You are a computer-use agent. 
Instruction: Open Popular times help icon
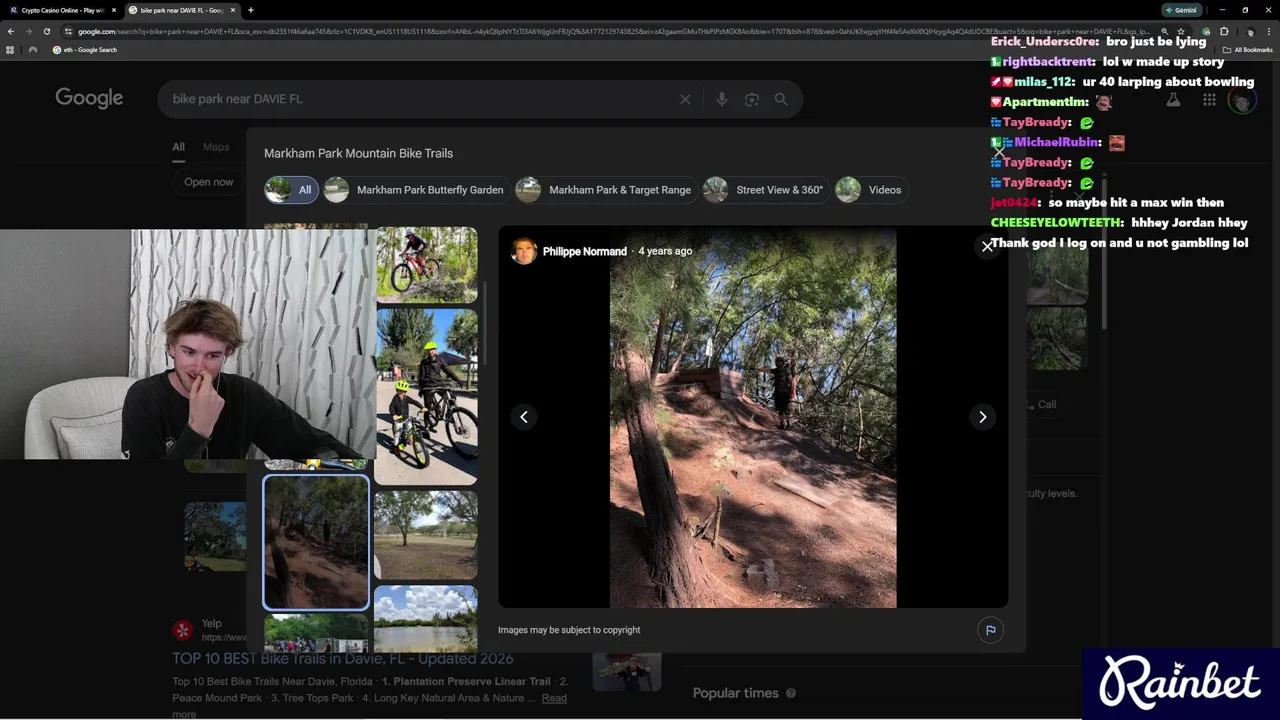pyautogui.click(x=791, y=693)
